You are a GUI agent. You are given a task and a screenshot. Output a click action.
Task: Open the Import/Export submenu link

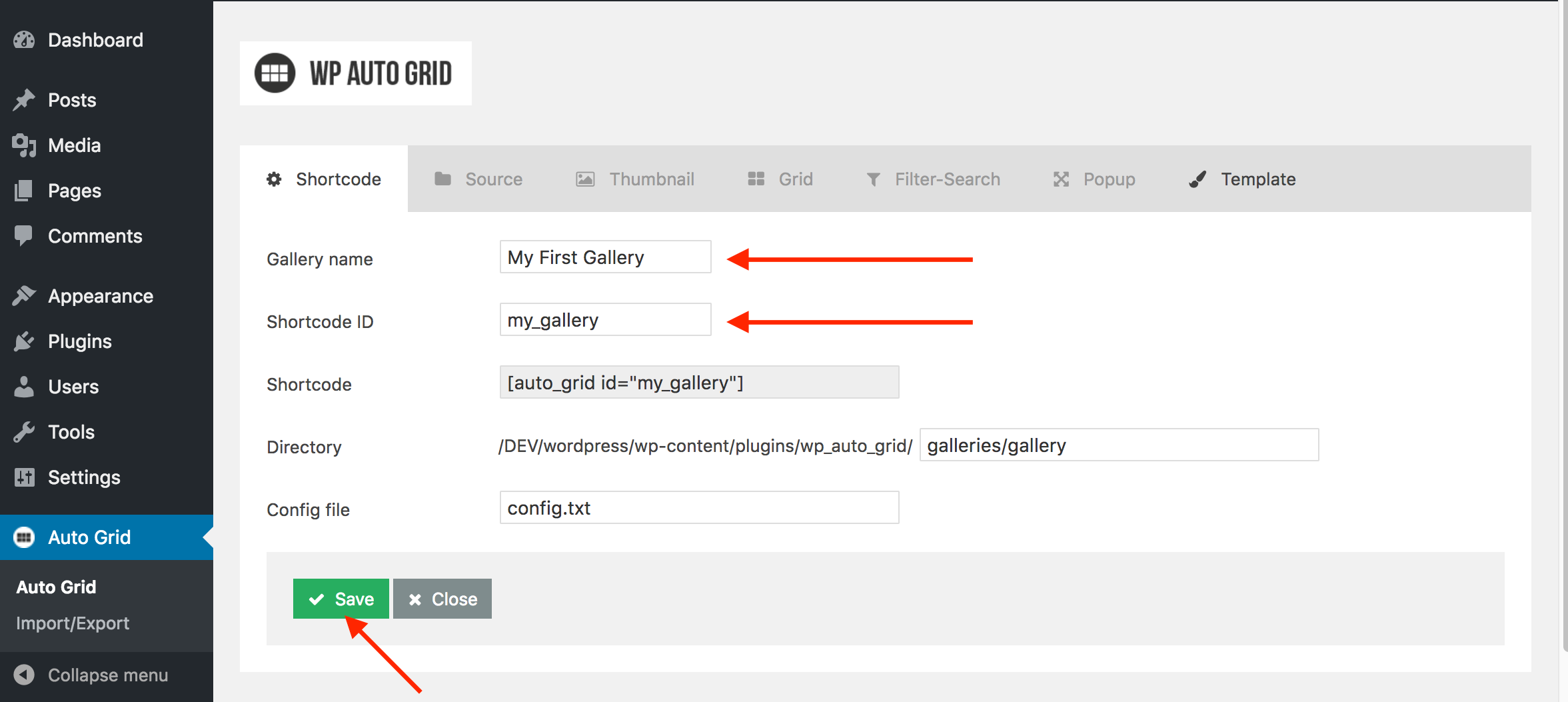pyautogui.click(x=73, y=623)
